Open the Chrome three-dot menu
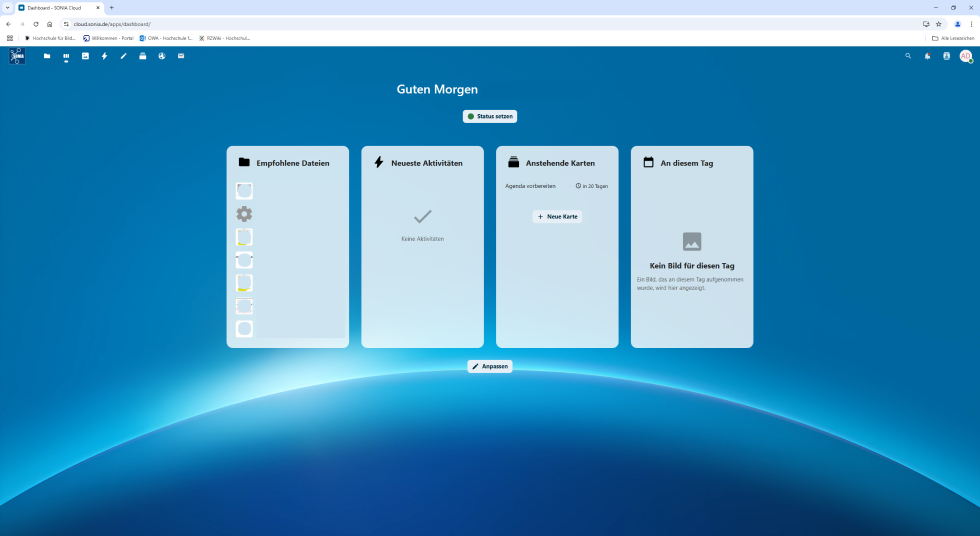This screenshot has height=536, width=980. [972, 23]
